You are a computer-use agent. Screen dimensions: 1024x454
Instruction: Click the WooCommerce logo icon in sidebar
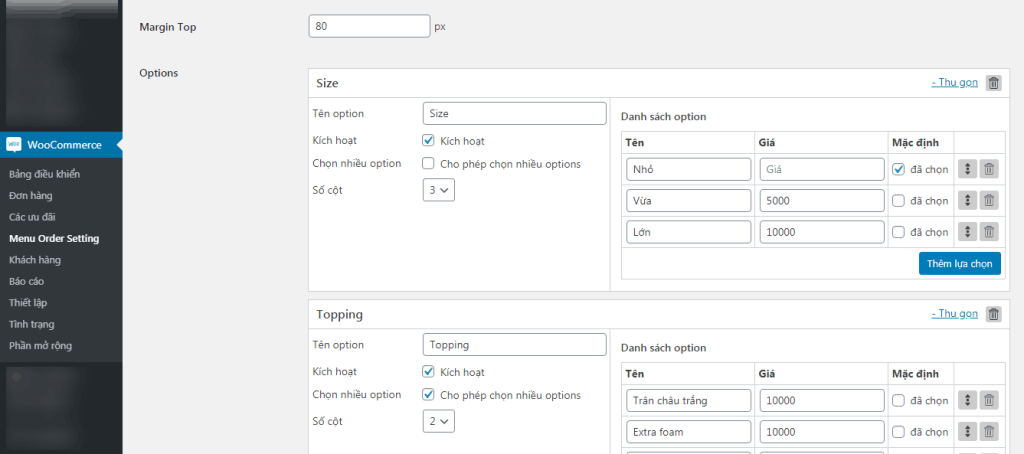click(14, 145)
